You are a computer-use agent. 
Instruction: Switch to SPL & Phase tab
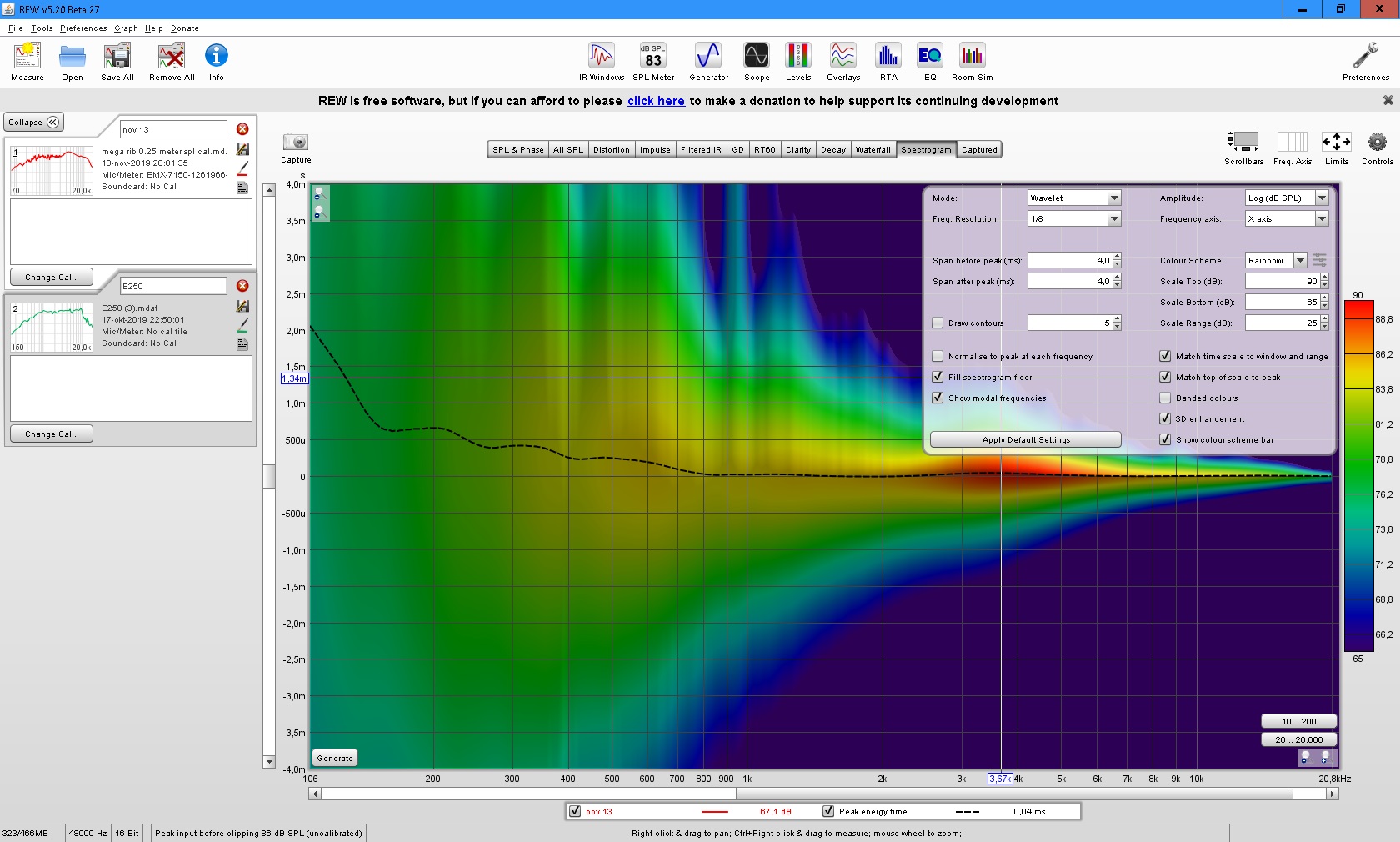[x=517, y=150]
